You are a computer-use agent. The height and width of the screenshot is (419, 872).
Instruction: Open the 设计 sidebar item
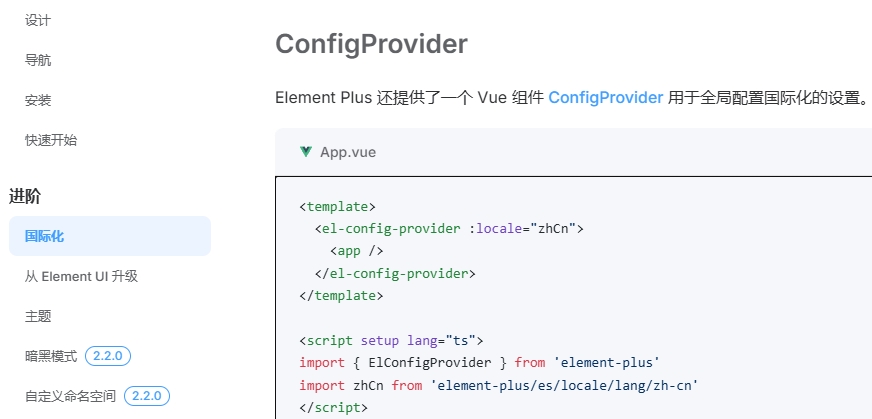(x=38, y=20)
